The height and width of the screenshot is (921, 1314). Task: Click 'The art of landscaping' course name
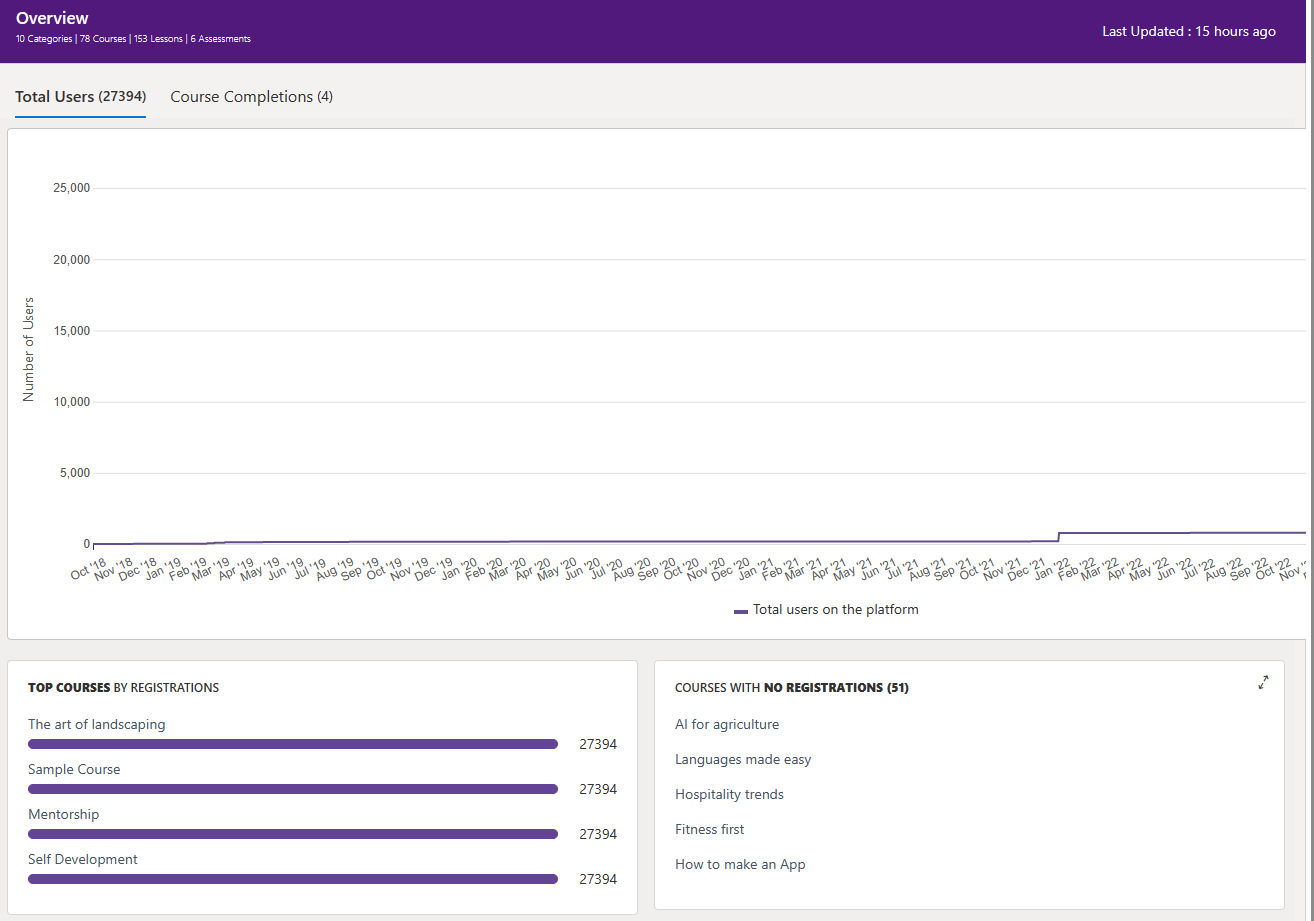[97, 724]
